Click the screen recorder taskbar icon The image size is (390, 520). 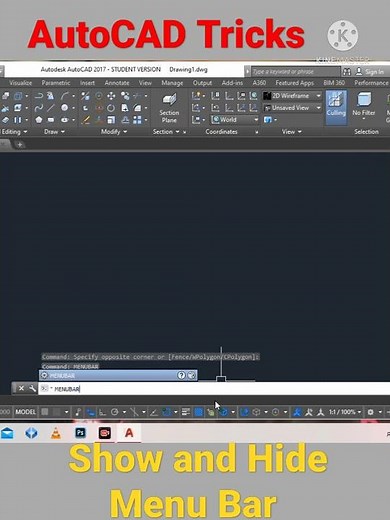[105, 433]
